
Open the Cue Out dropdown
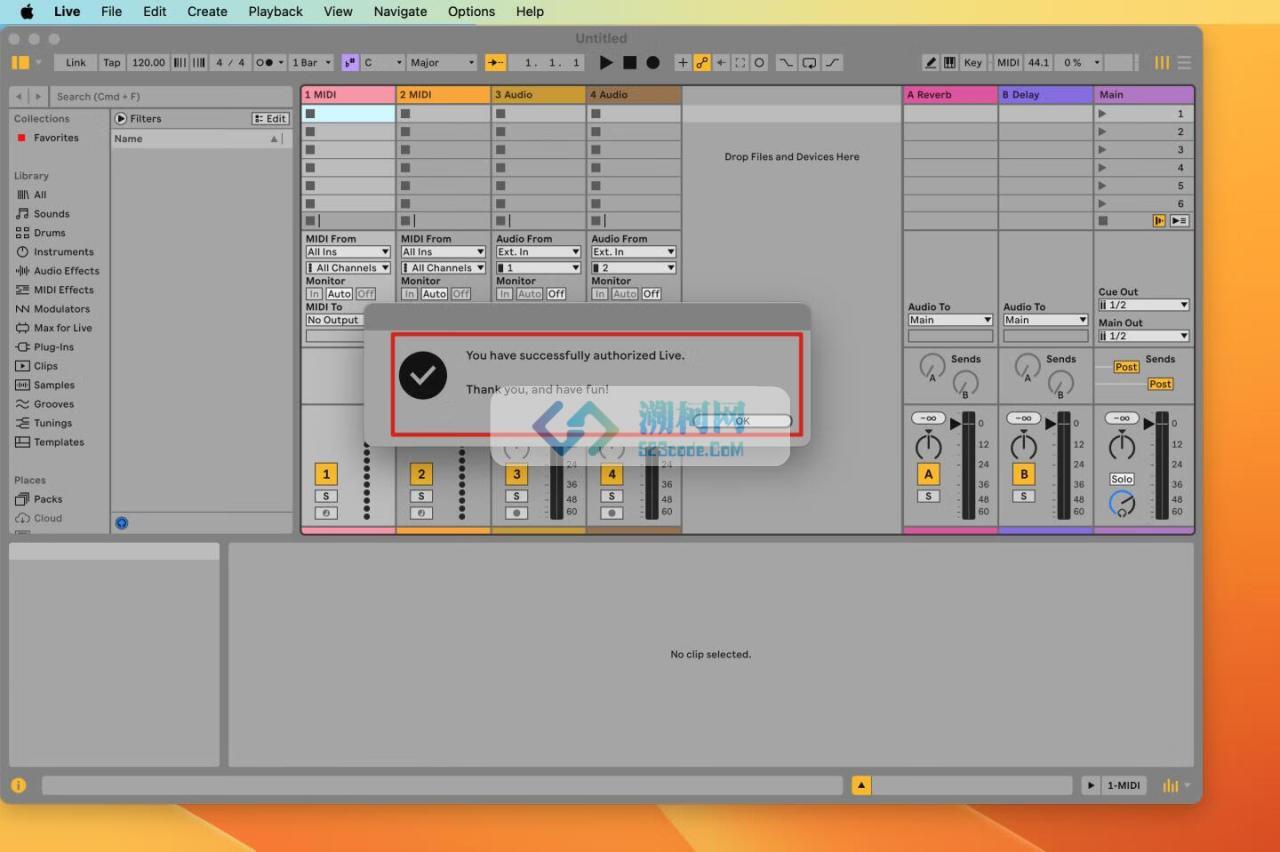click(x=1143, y=305)
